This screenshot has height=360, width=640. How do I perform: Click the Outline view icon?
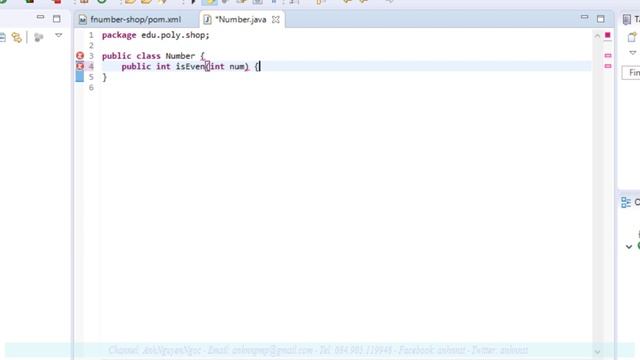click(626, 202)
